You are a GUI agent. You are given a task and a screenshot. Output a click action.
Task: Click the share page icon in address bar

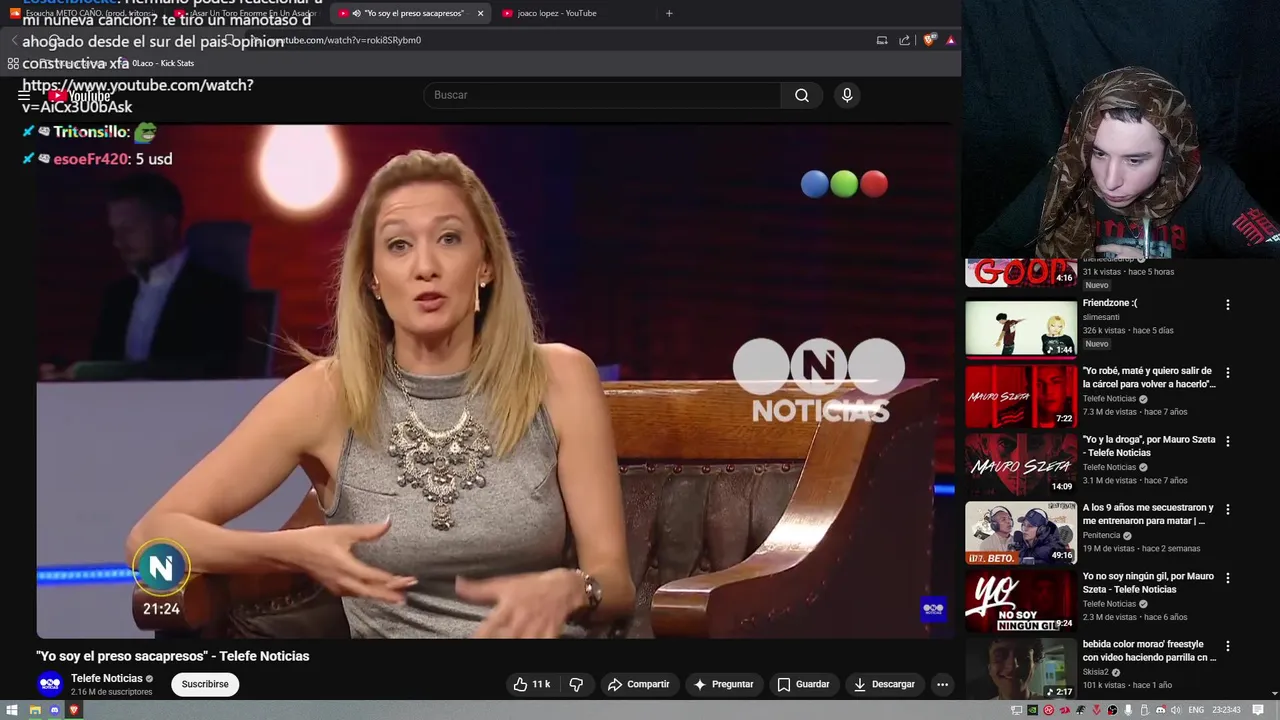[x=904, y=40]
